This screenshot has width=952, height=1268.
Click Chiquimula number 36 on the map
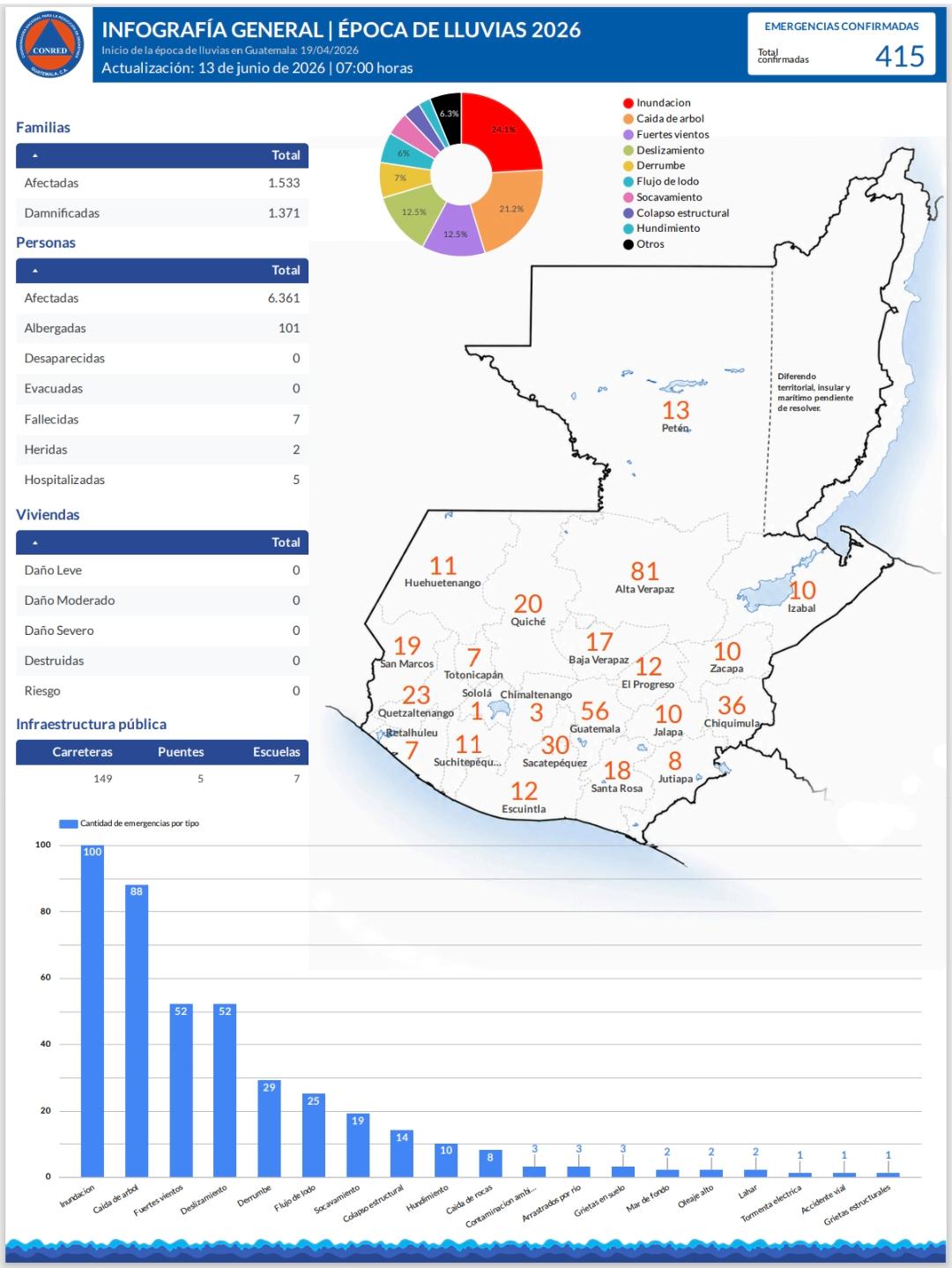[732, 705]
